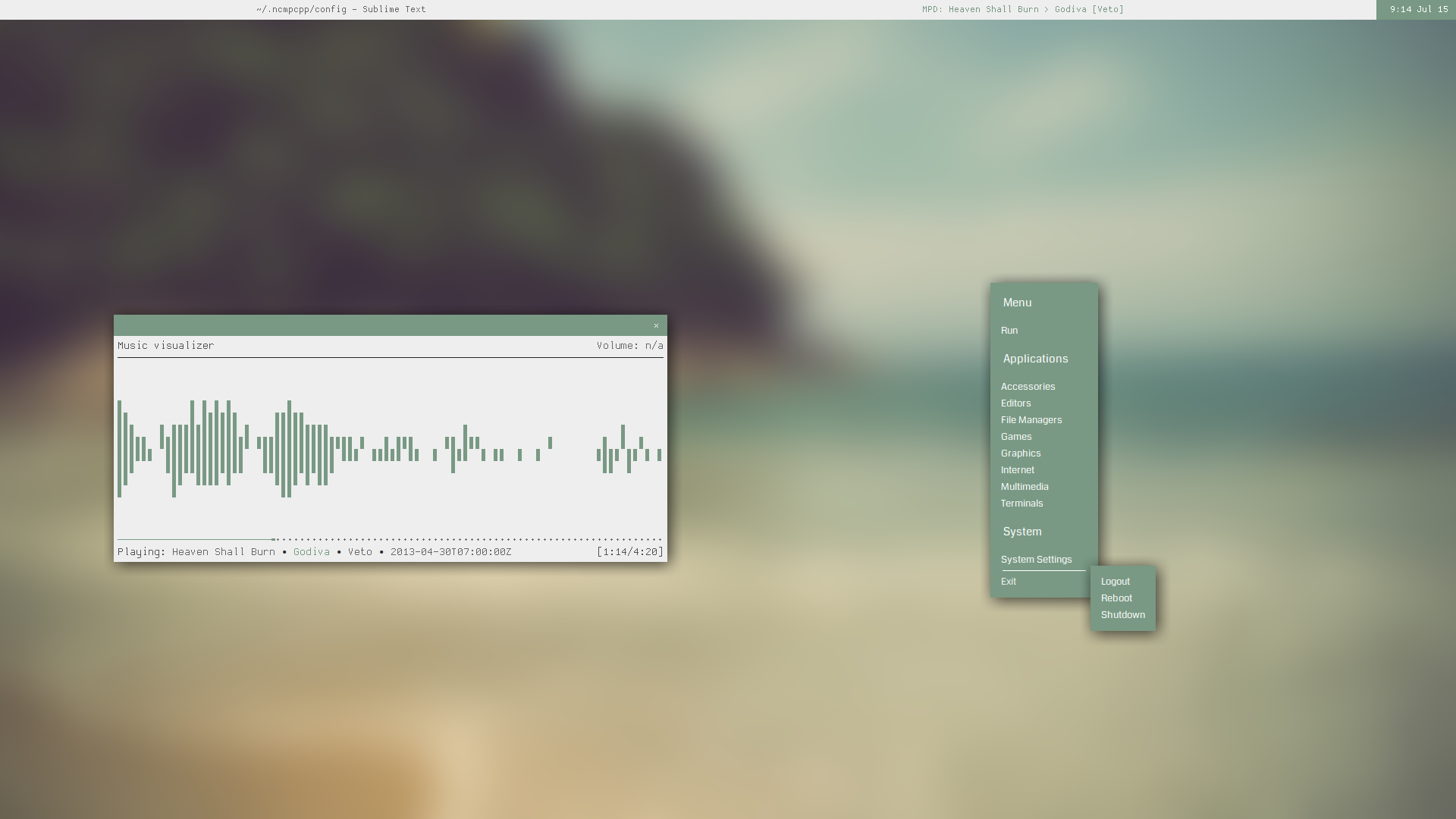The width and height of the screenshot is (1456, 819).
Task: Select Reboot from Exit options
Action: click(x=1116, y=598)
